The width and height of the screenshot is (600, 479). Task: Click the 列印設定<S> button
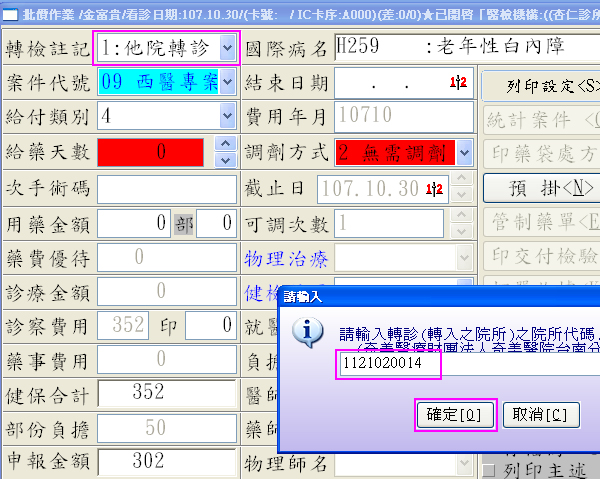coord(540,86)
